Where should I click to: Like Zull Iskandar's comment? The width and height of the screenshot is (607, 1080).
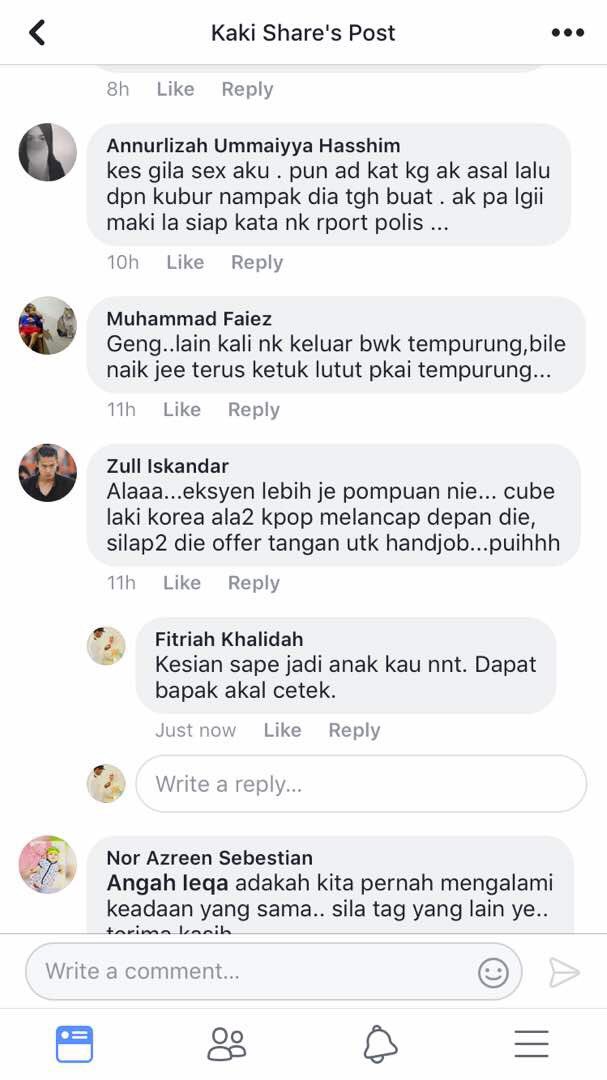coord(182,583)
